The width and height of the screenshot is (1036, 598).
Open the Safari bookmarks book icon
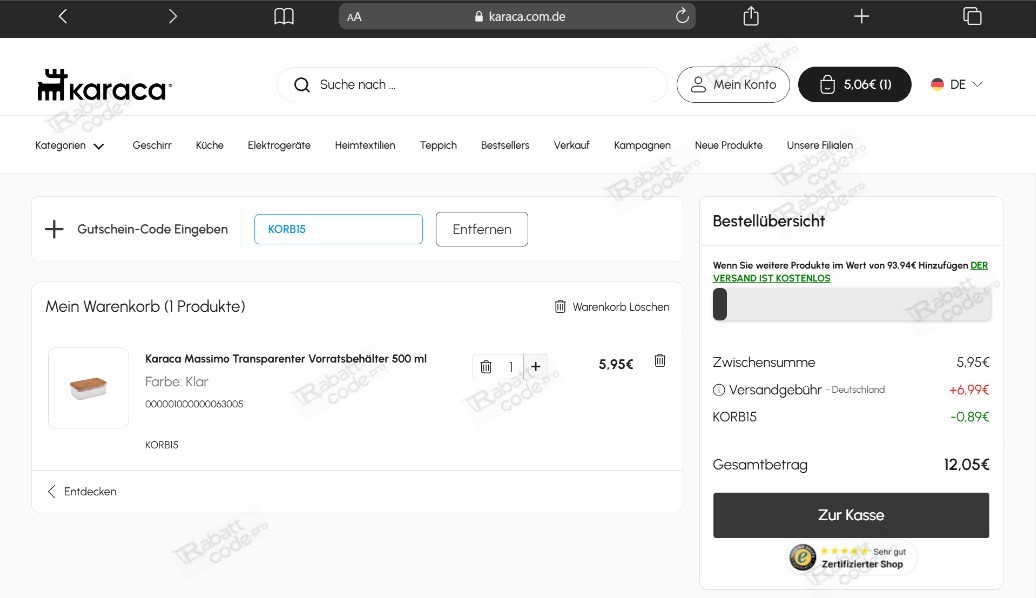[284, 17]
